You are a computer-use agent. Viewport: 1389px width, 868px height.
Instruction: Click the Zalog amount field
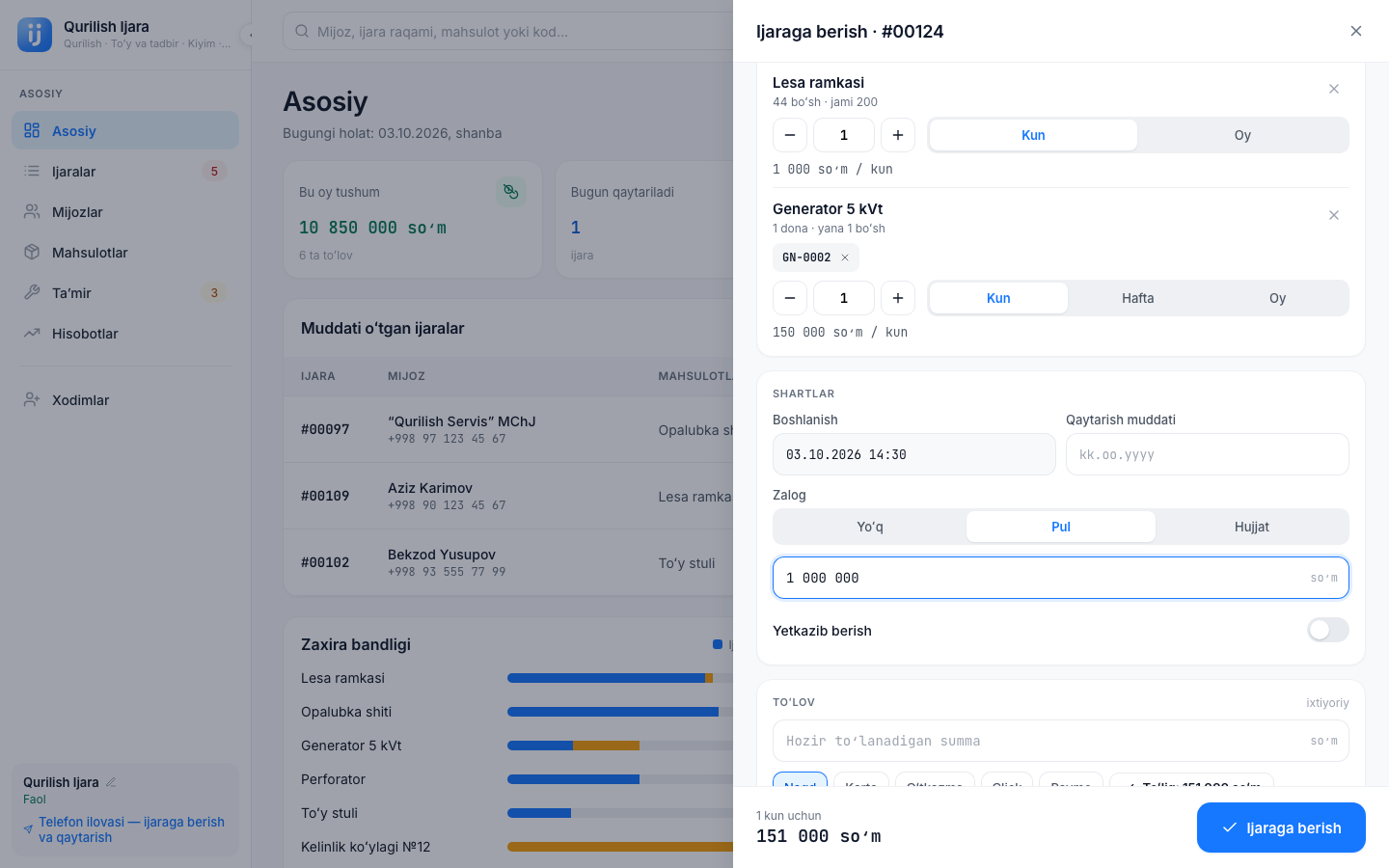[1061, 578]
